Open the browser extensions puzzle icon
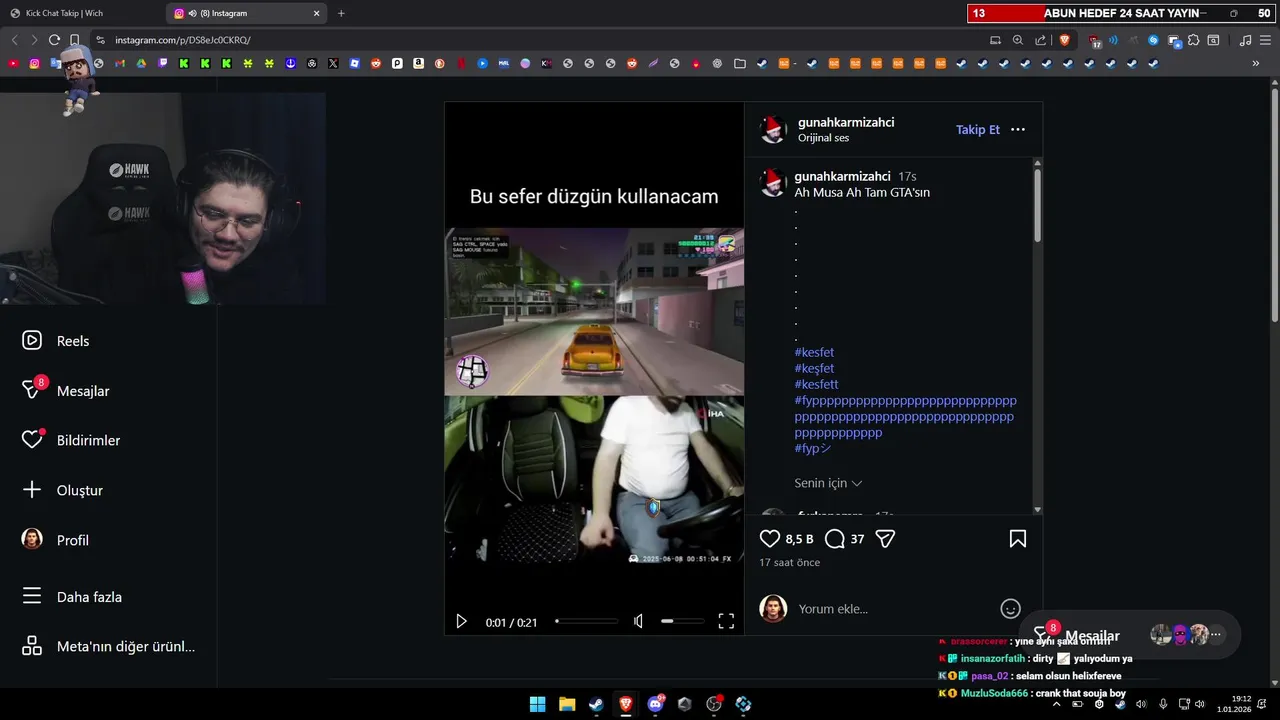 coord(1193,40)
